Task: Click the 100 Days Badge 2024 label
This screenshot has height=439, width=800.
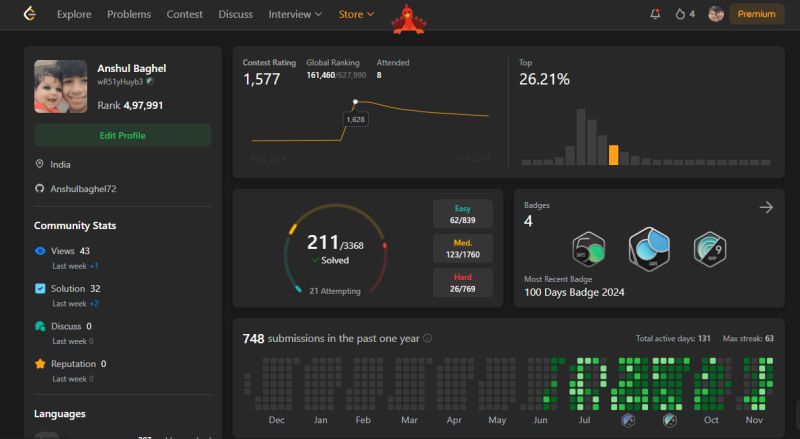Action: click(x=574, y=292)
